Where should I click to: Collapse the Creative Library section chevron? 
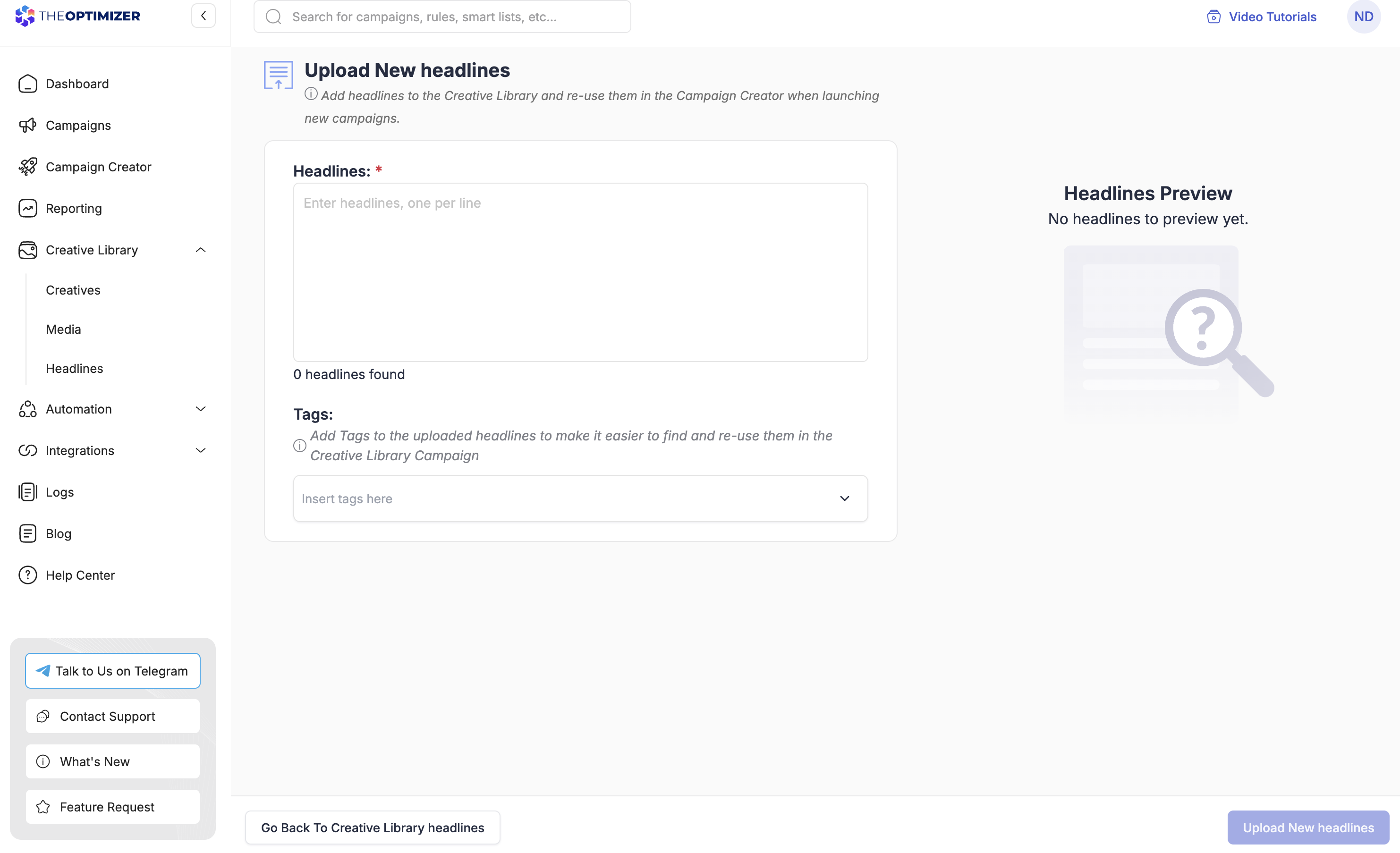click(x=201, y=250)
